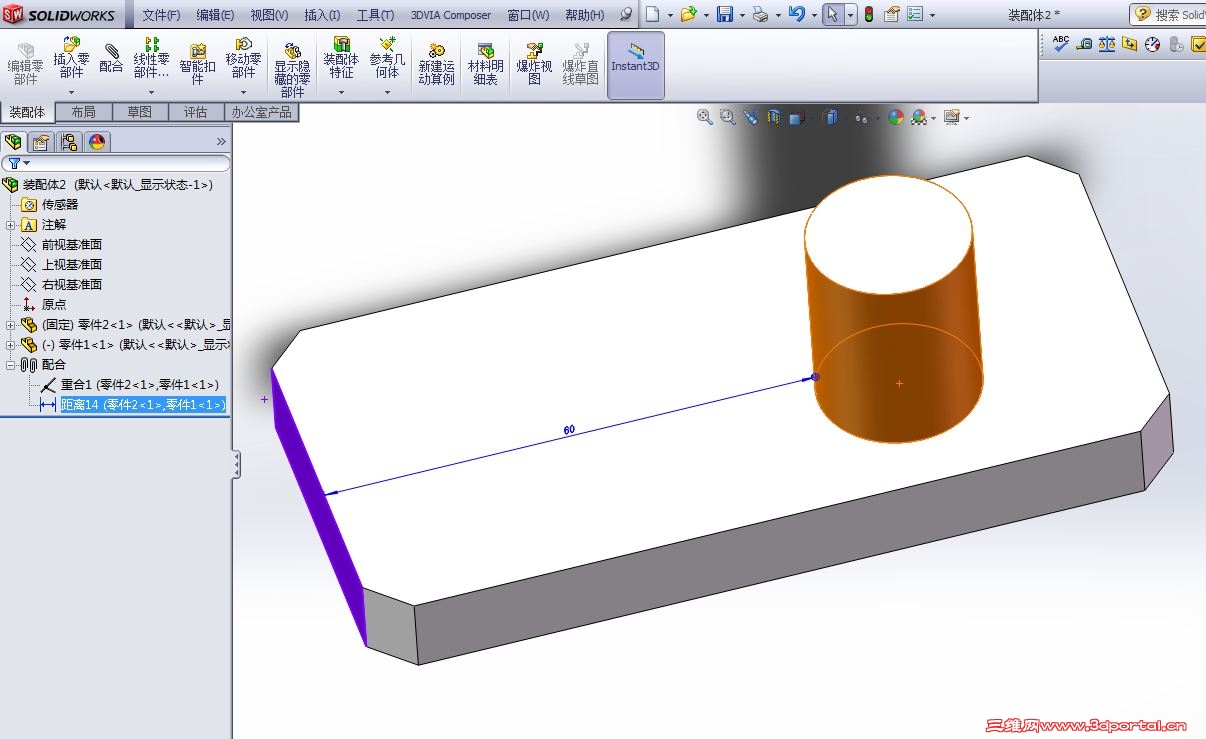Open the 3DVIA Composer menu
The width and height of the screenshot is (1206, 739).
click(x=451, y=15)
